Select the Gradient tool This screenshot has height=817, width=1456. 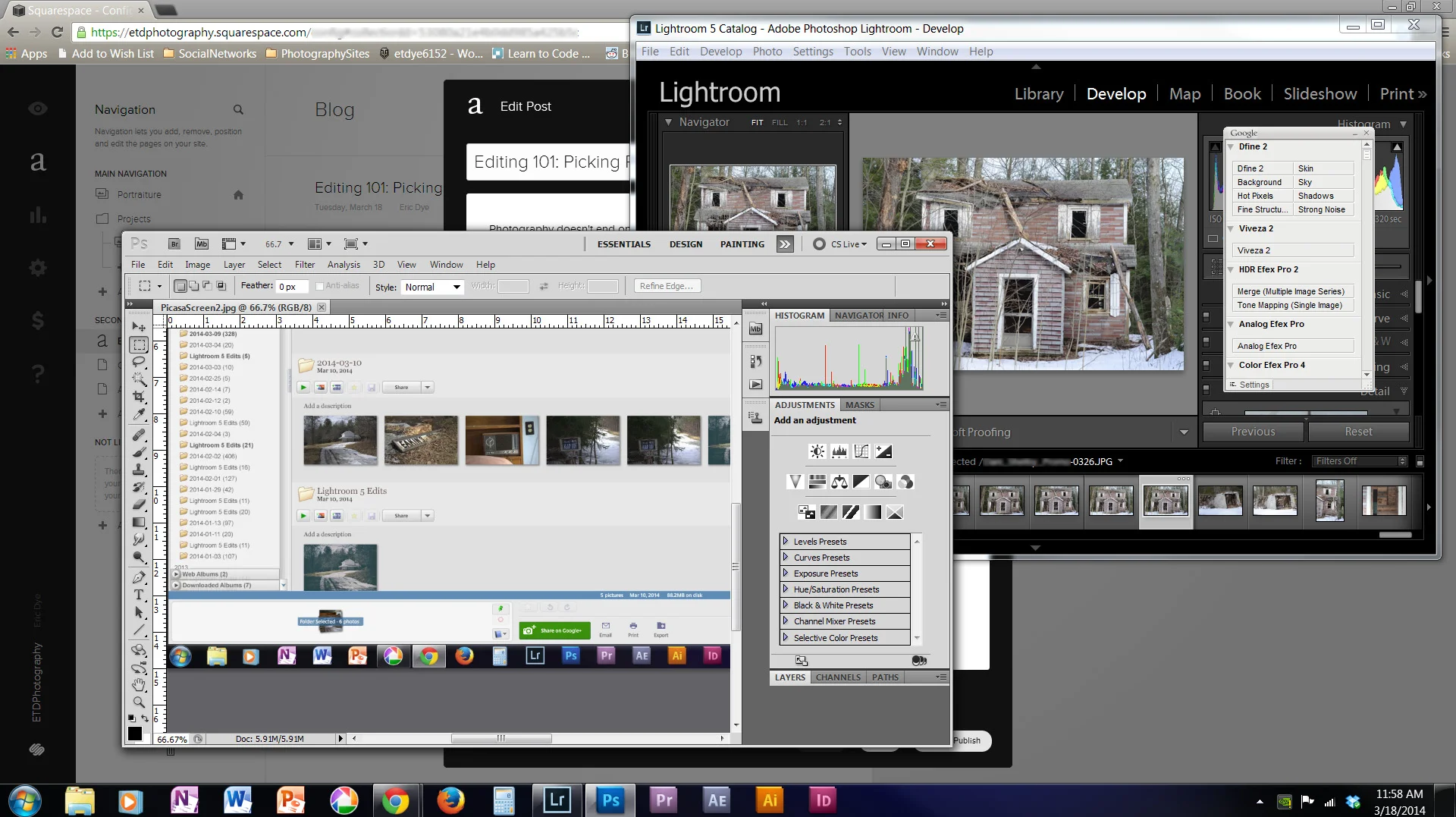point(139,522)
